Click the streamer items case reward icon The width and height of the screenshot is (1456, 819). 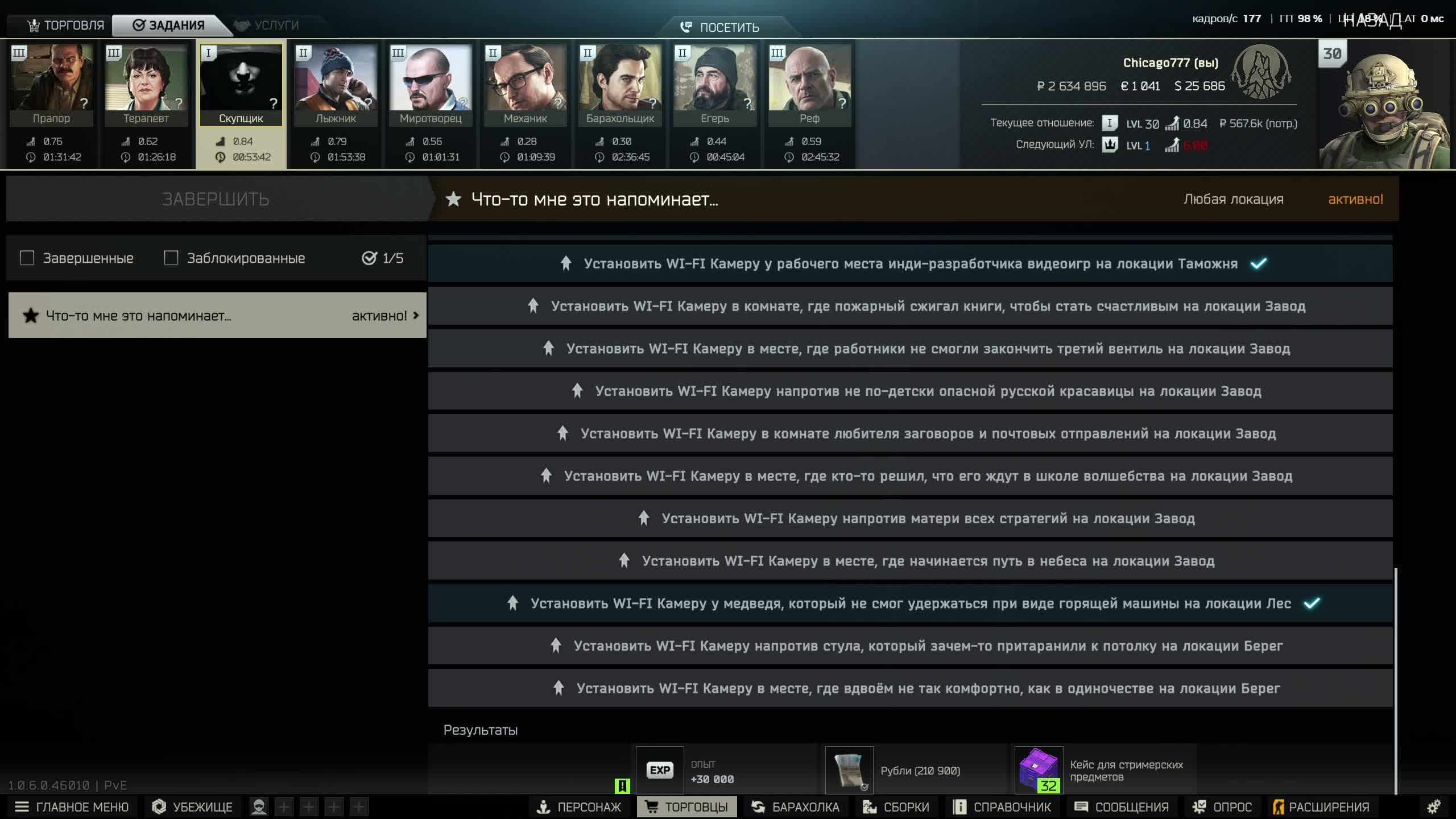click(1039, 770)
